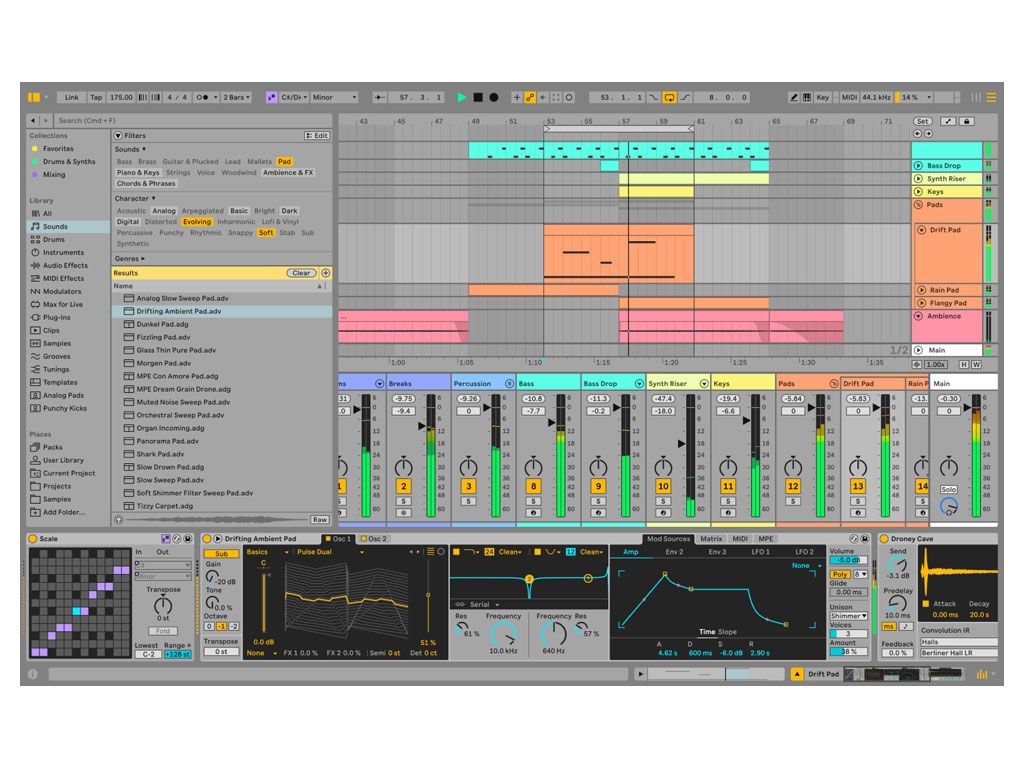Click the Stop button in transport
1024x768 pixels.
click(x=478, y=97)
